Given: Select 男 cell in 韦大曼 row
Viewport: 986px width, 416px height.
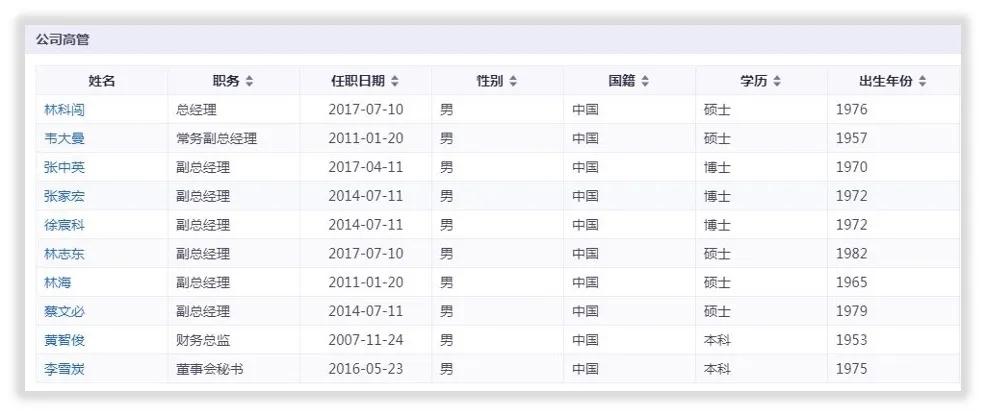Looking at the screenshot, I should click(497, 139).
